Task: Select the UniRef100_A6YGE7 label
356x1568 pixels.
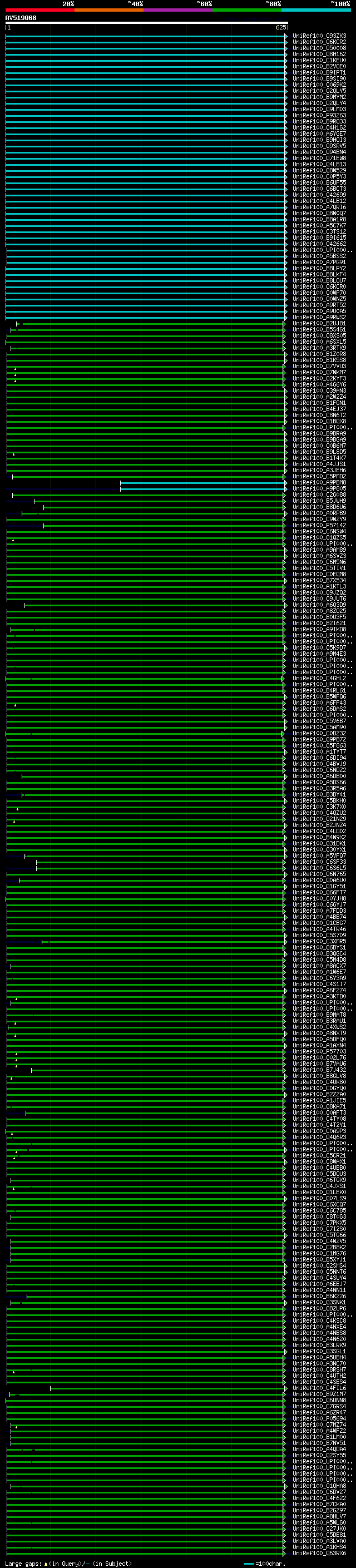Action: click(x=319, y=134)
